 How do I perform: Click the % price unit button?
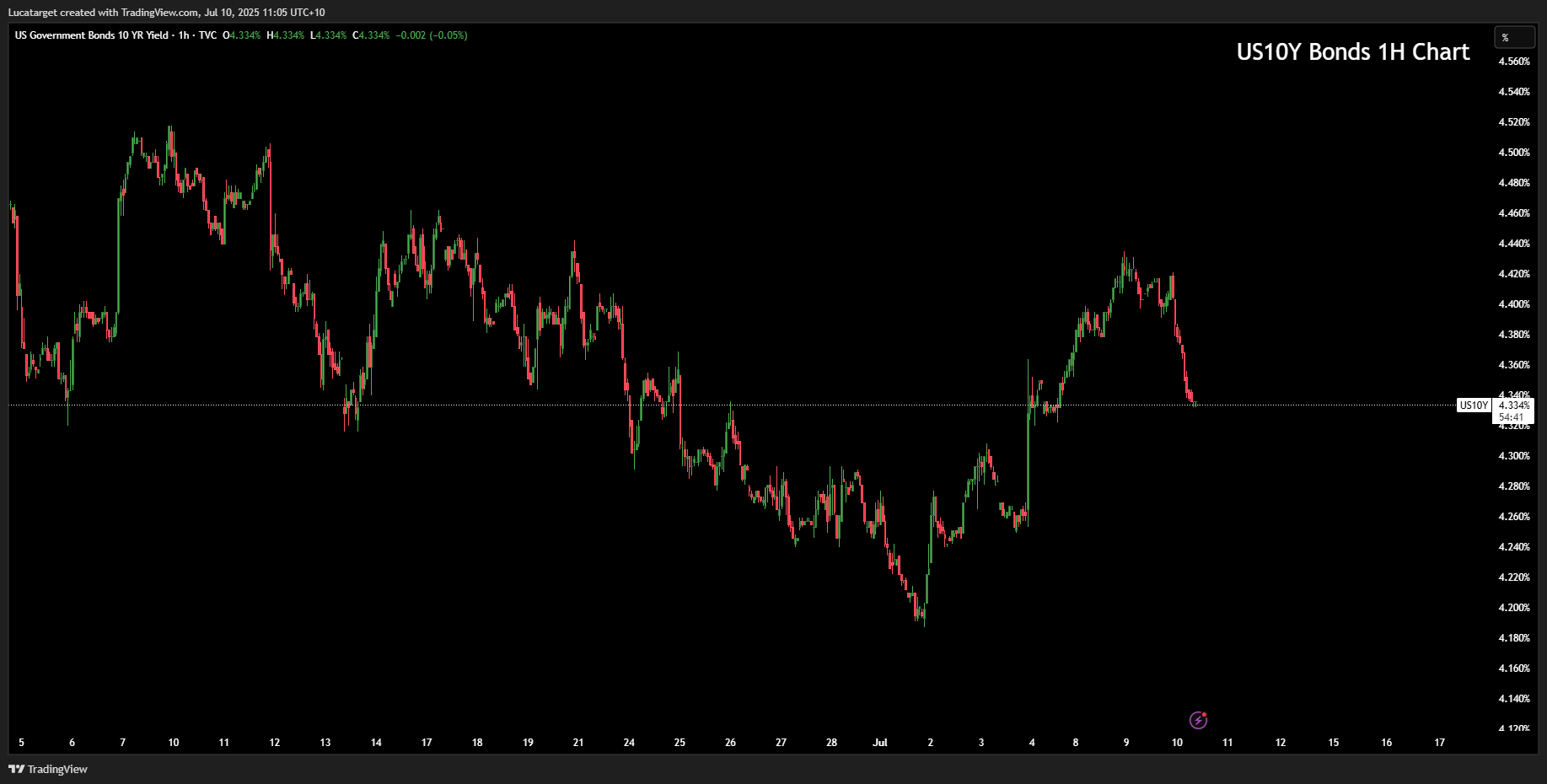pyautogui.click(x=1514, y=38)
